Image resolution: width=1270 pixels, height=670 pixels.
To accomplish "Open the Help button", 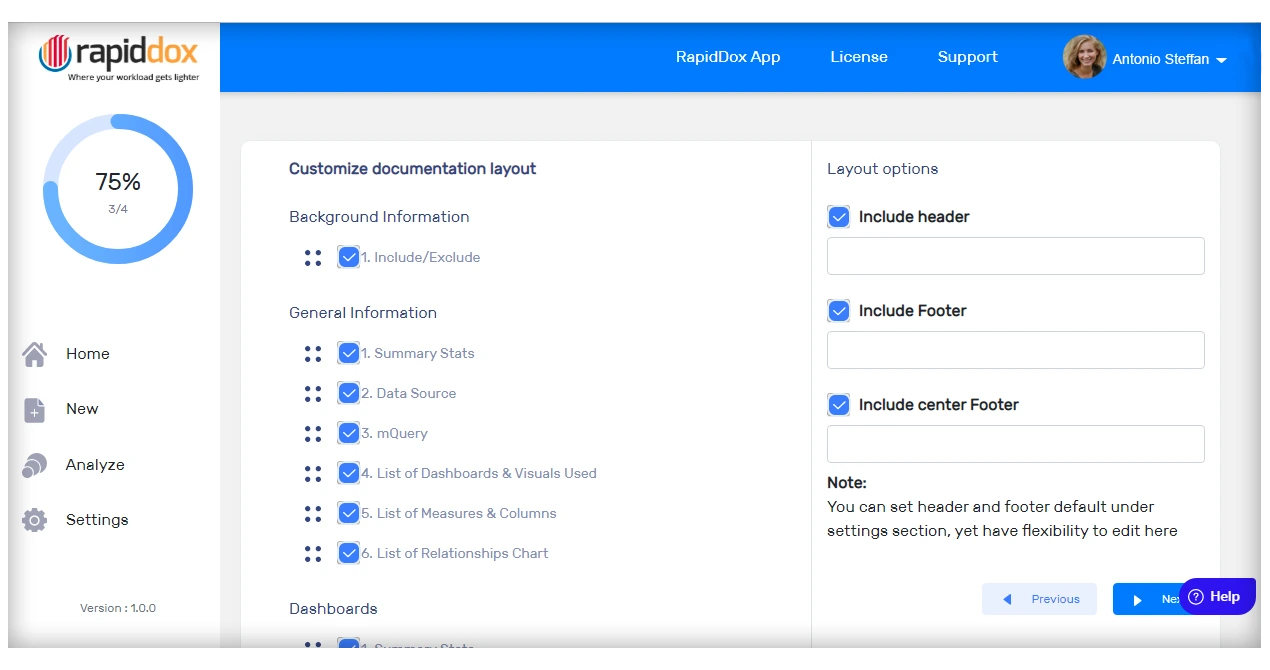I will pyautogui.click(x=1217, y=597).
